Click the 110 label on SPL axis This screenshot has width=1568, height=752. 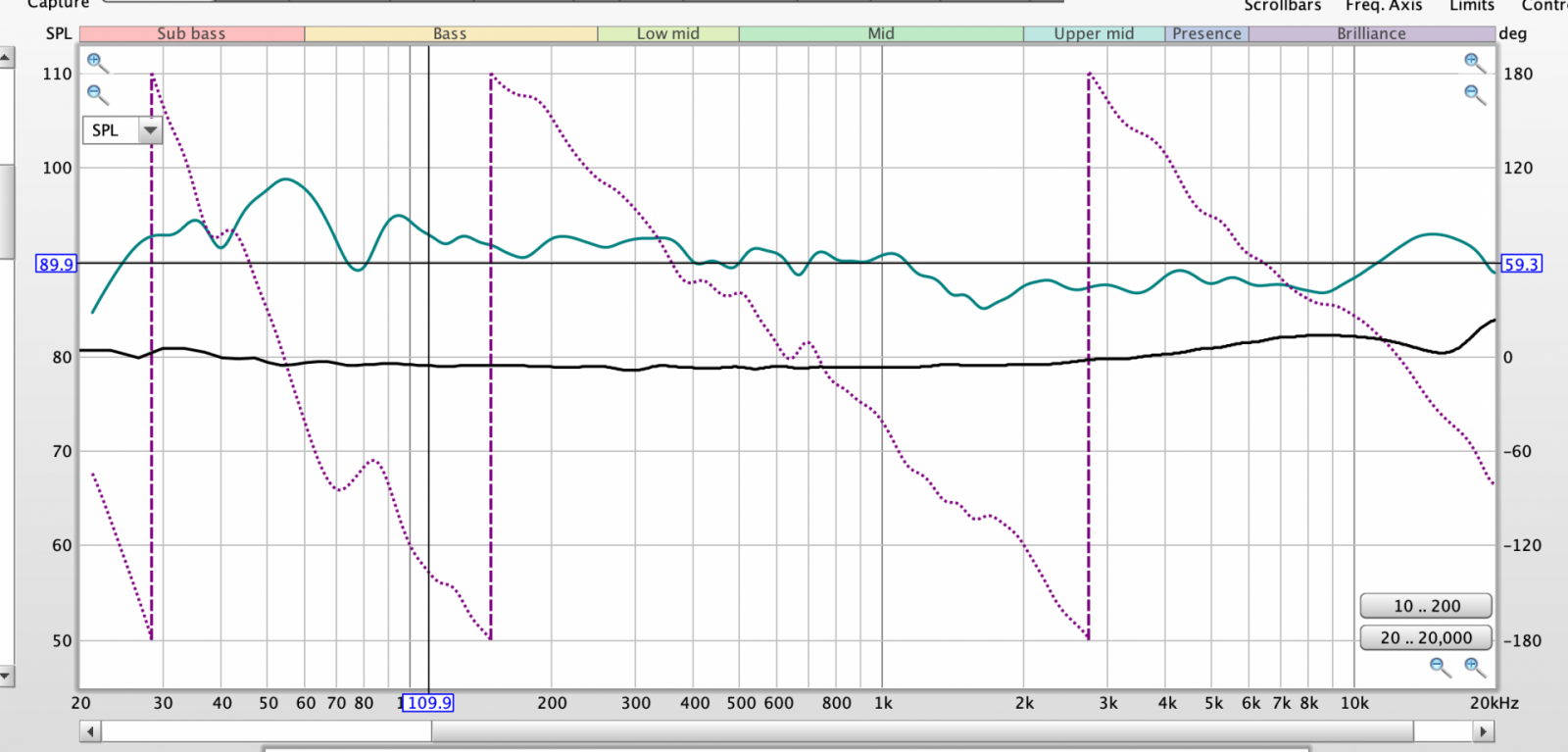(x=57, y=74)
